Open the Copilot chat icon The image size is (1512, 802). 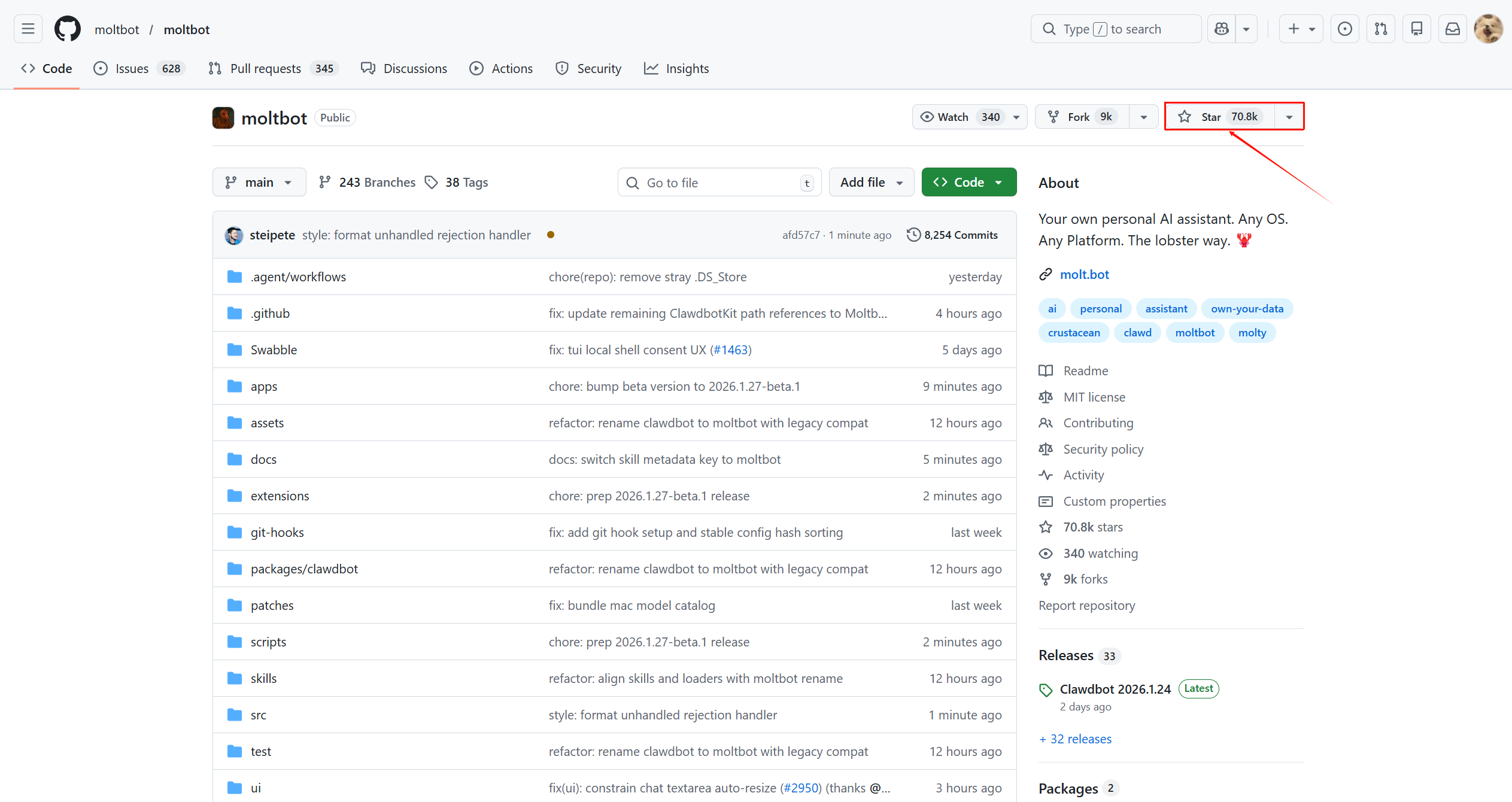[x=1221, y=29]
